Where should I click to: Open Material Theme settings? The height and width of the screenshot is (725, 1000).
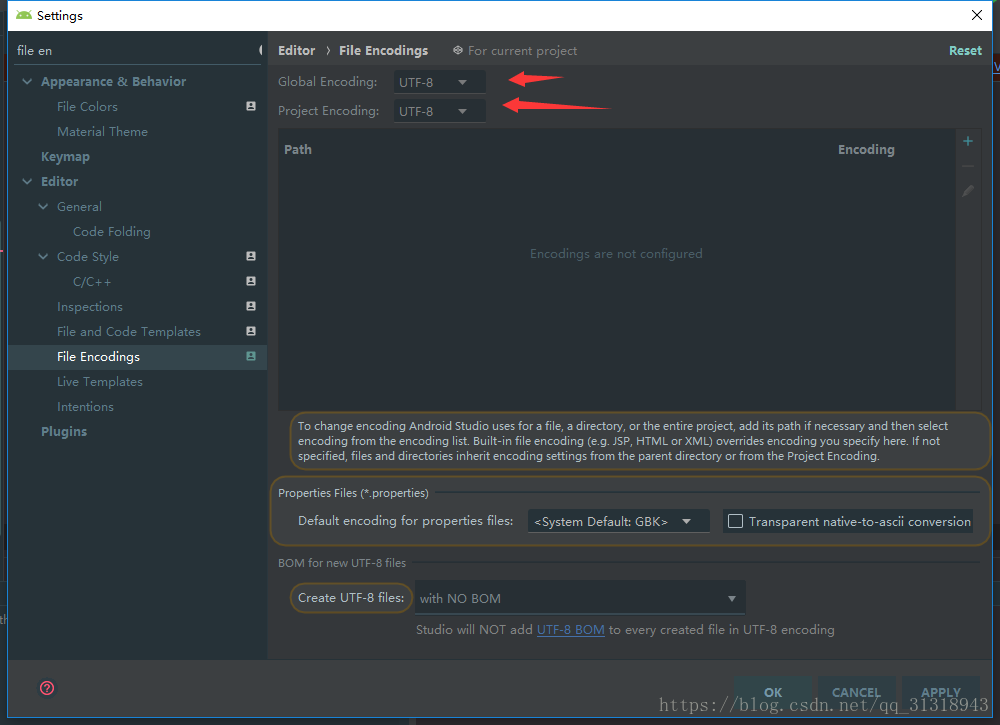pos(102,131)
